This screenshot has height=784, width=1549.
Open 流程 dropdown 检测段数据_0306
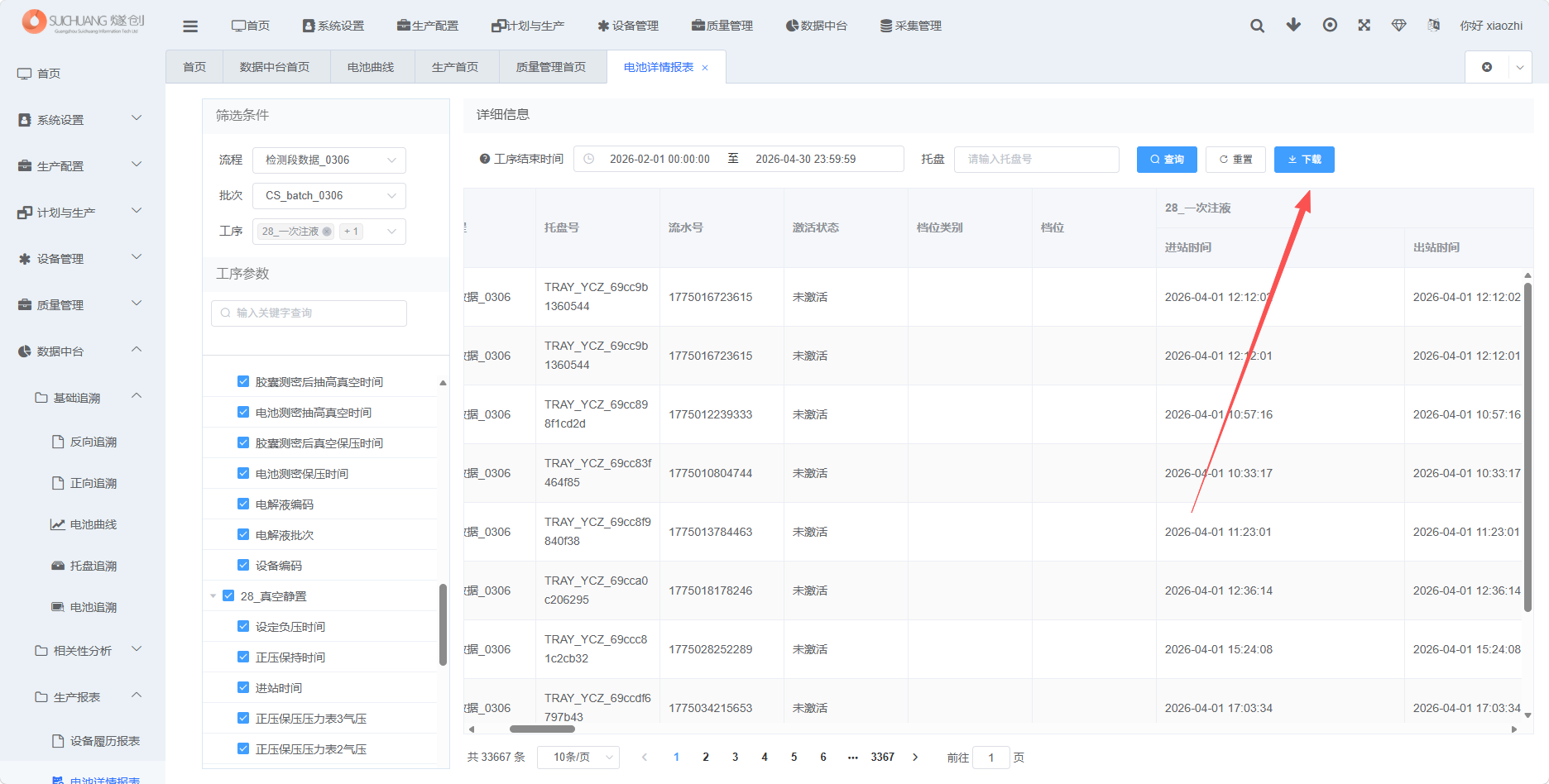pyautogui.click(x=329, y=160)
